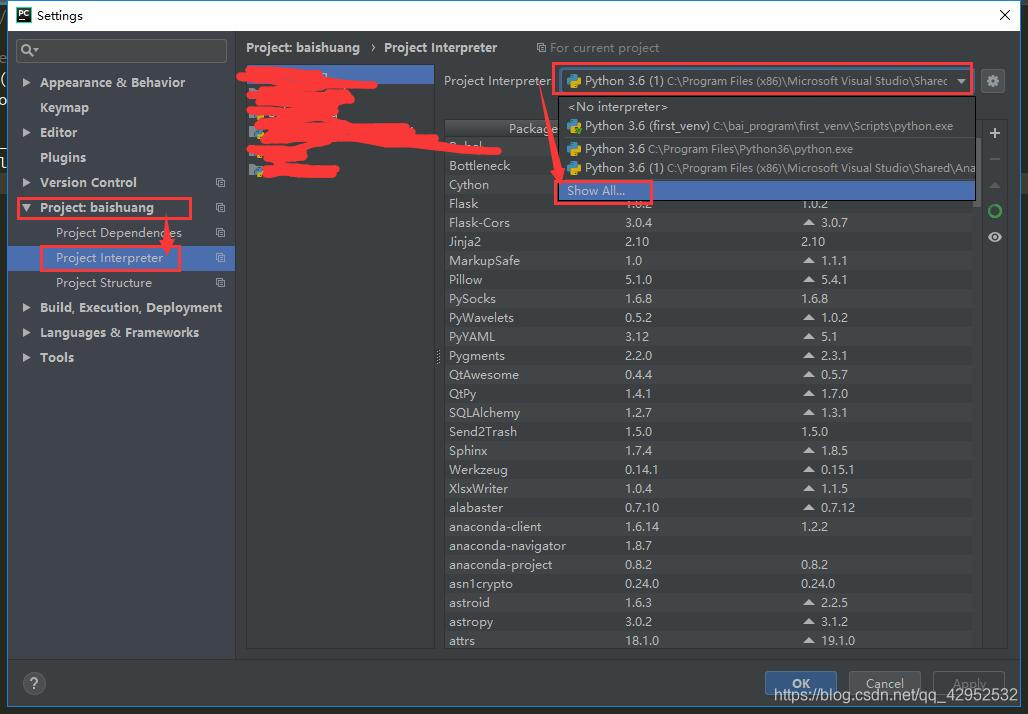1028x714 pixels.
Task: Click the Cancel button
Action: click(884, 683)
